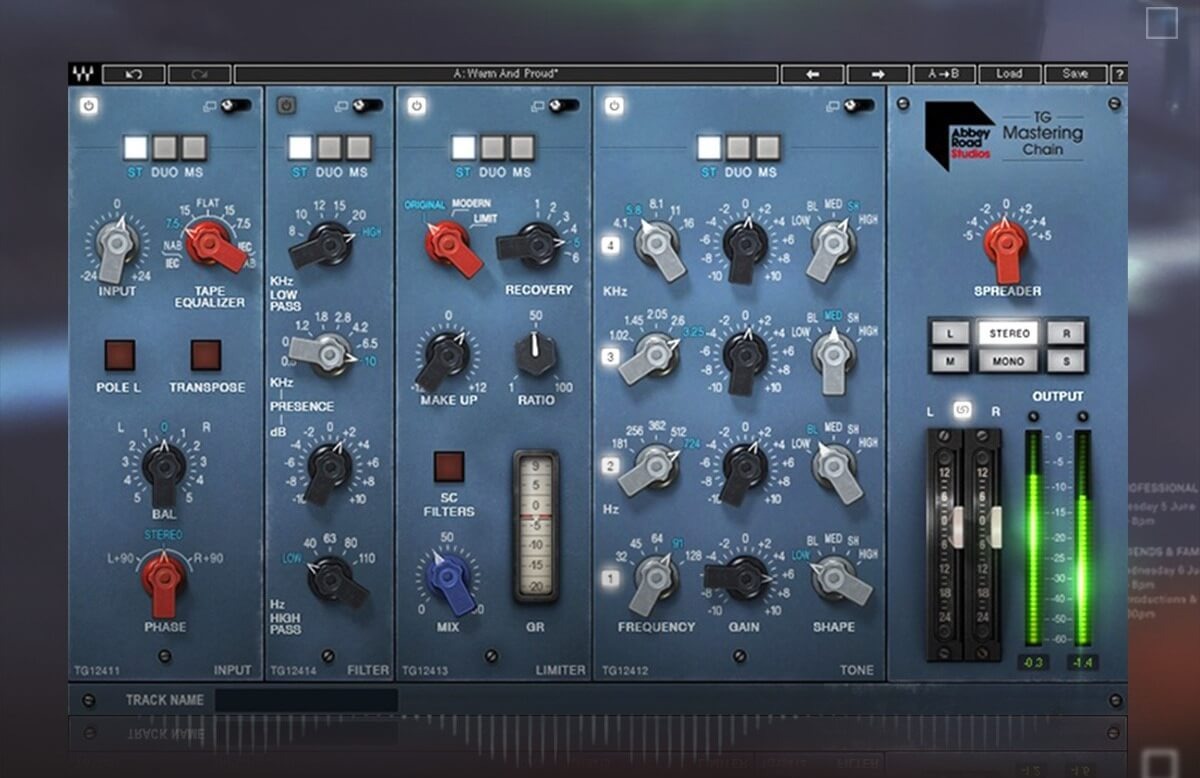This screenshot has height=778, width=1200.
Task: Select MS mode in the Limiter module
Action: coord(521,148)
